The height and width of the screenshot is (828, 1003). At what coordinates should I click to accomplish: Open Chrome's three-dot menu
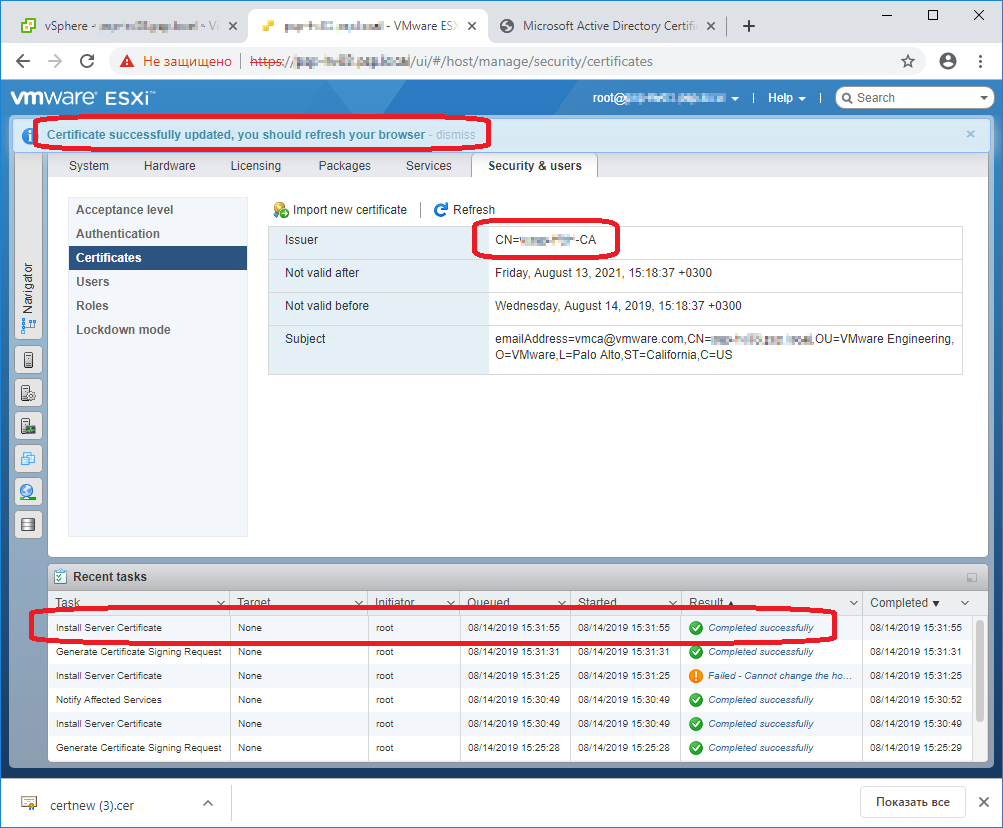[981, 61]
